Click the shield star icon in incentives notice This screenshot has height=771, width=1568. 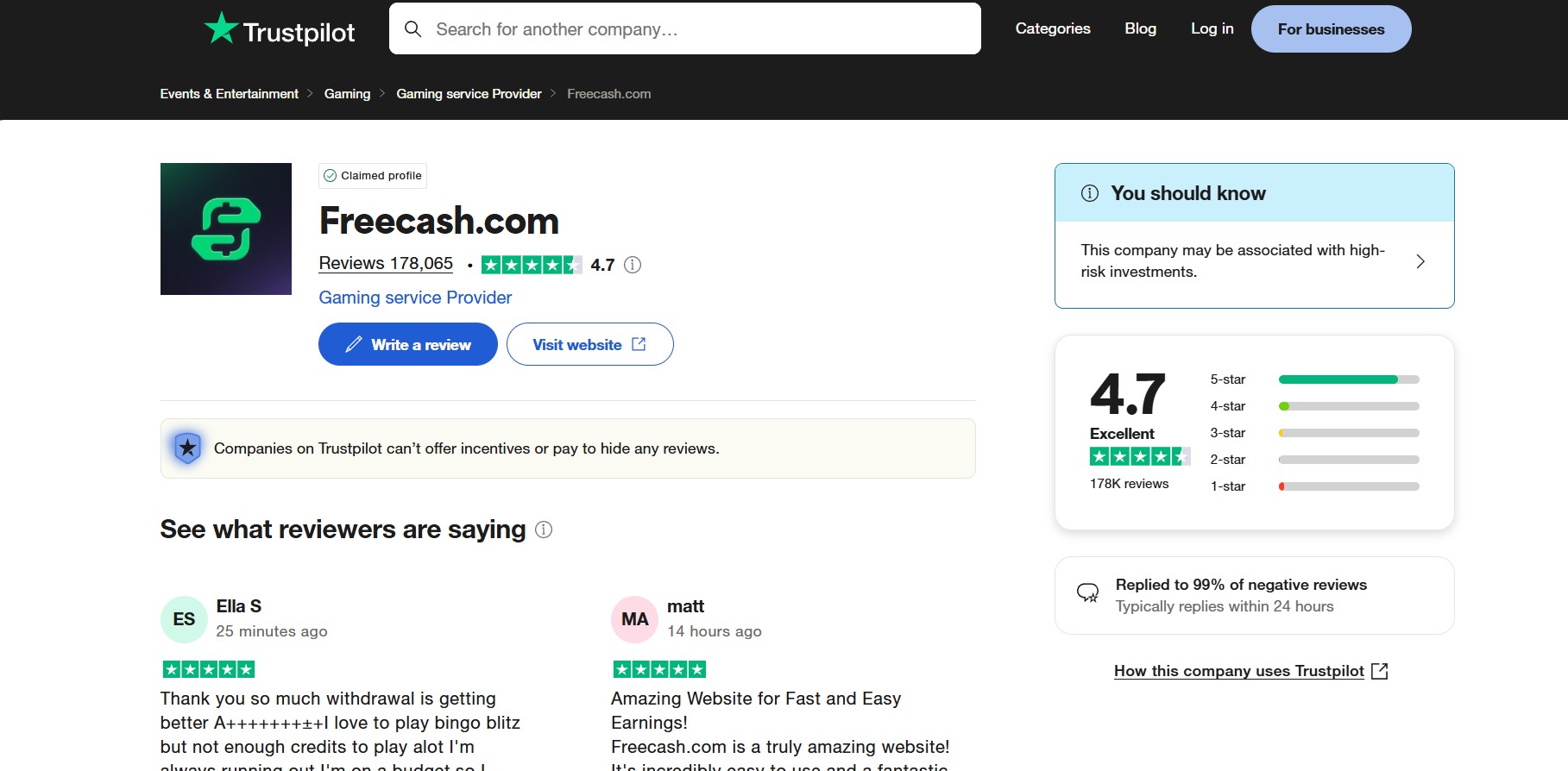click(x=187, y=448)
